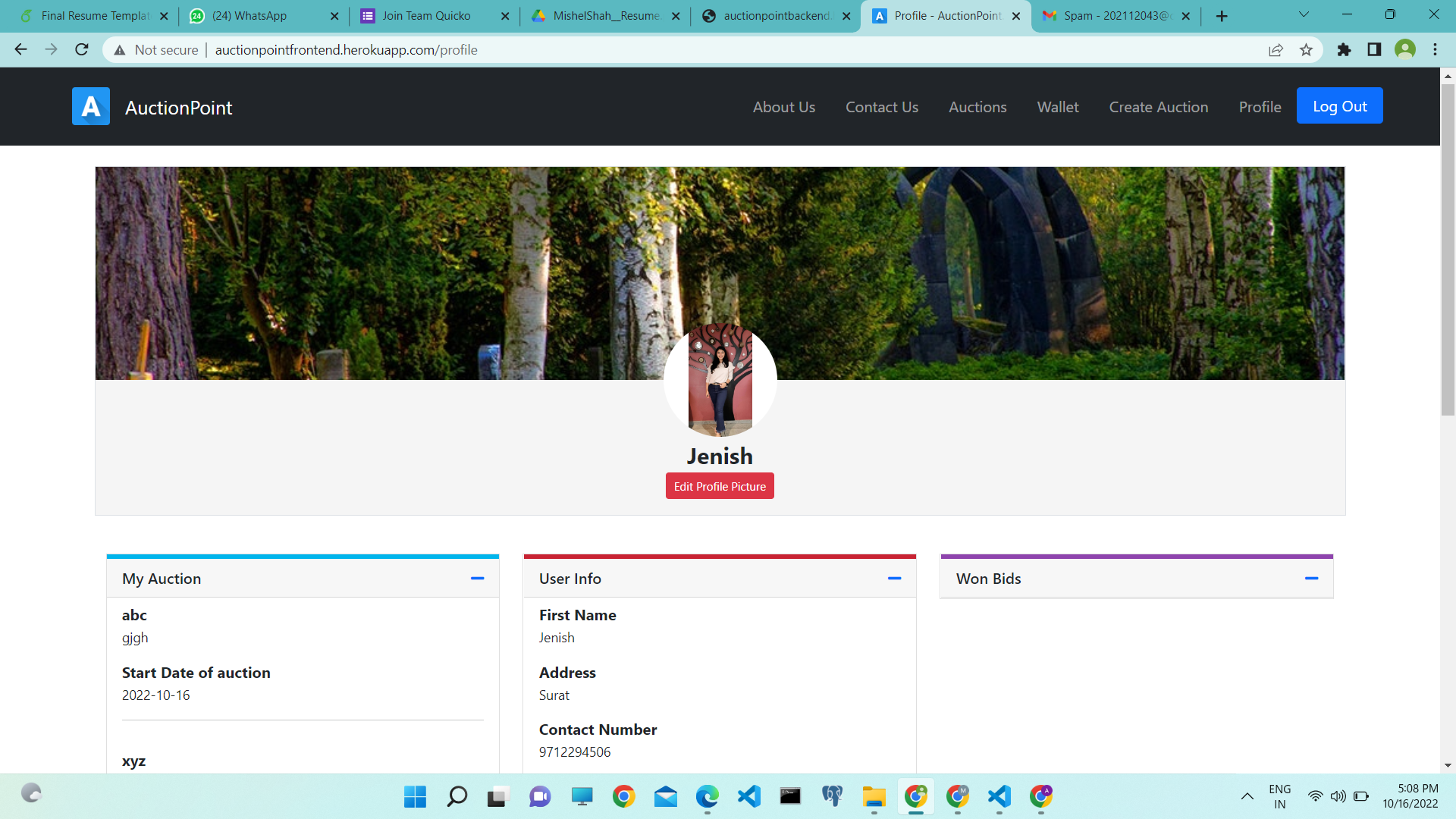Open the Create Auction nav link

(x=1158, y=107)
